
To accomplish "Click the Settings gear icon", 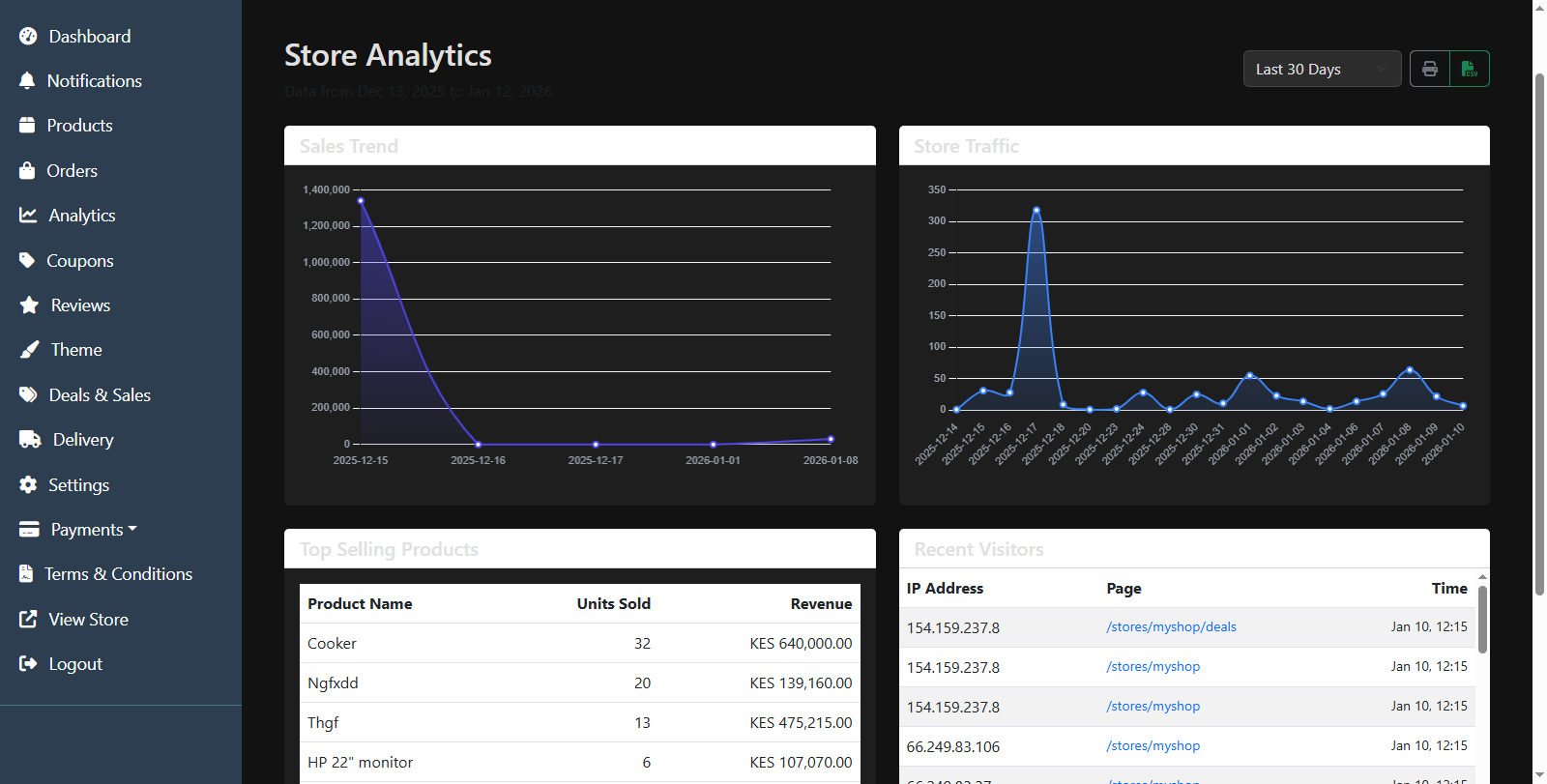I will (28, 485).
